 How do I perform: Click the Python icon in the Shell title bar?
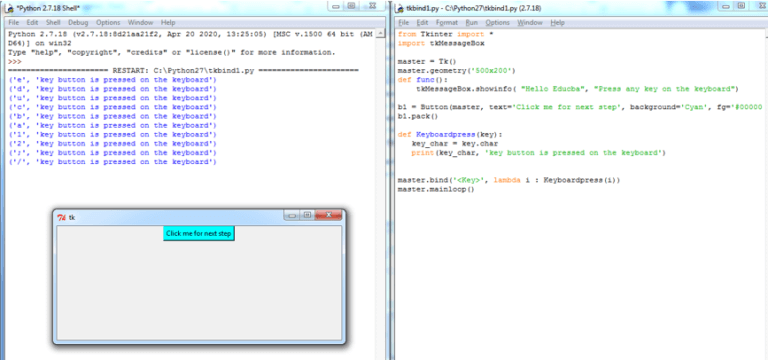[x=9, y=8]
